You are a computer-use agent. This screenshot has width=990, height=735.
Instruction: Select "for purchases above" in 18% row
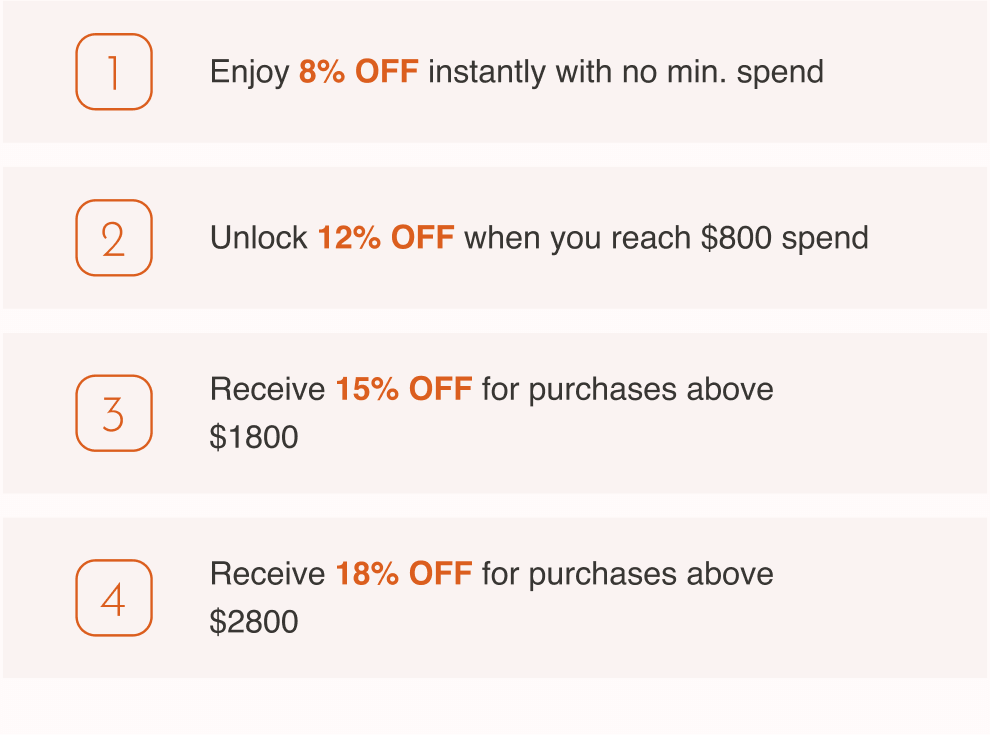coord(627,574)
